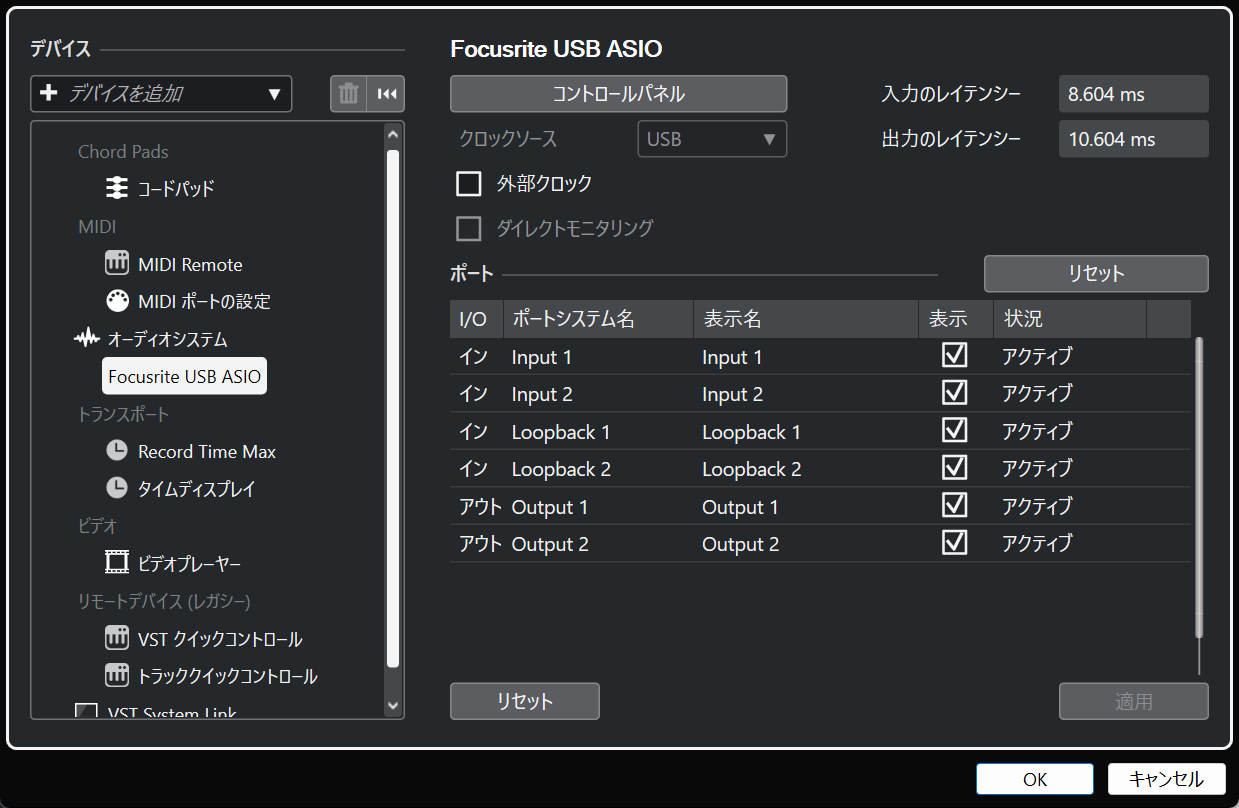Viewport: 1239px width, 808px height.
Task: Uncheck 表示 for Input 1
Action: [x=955, y=355]
